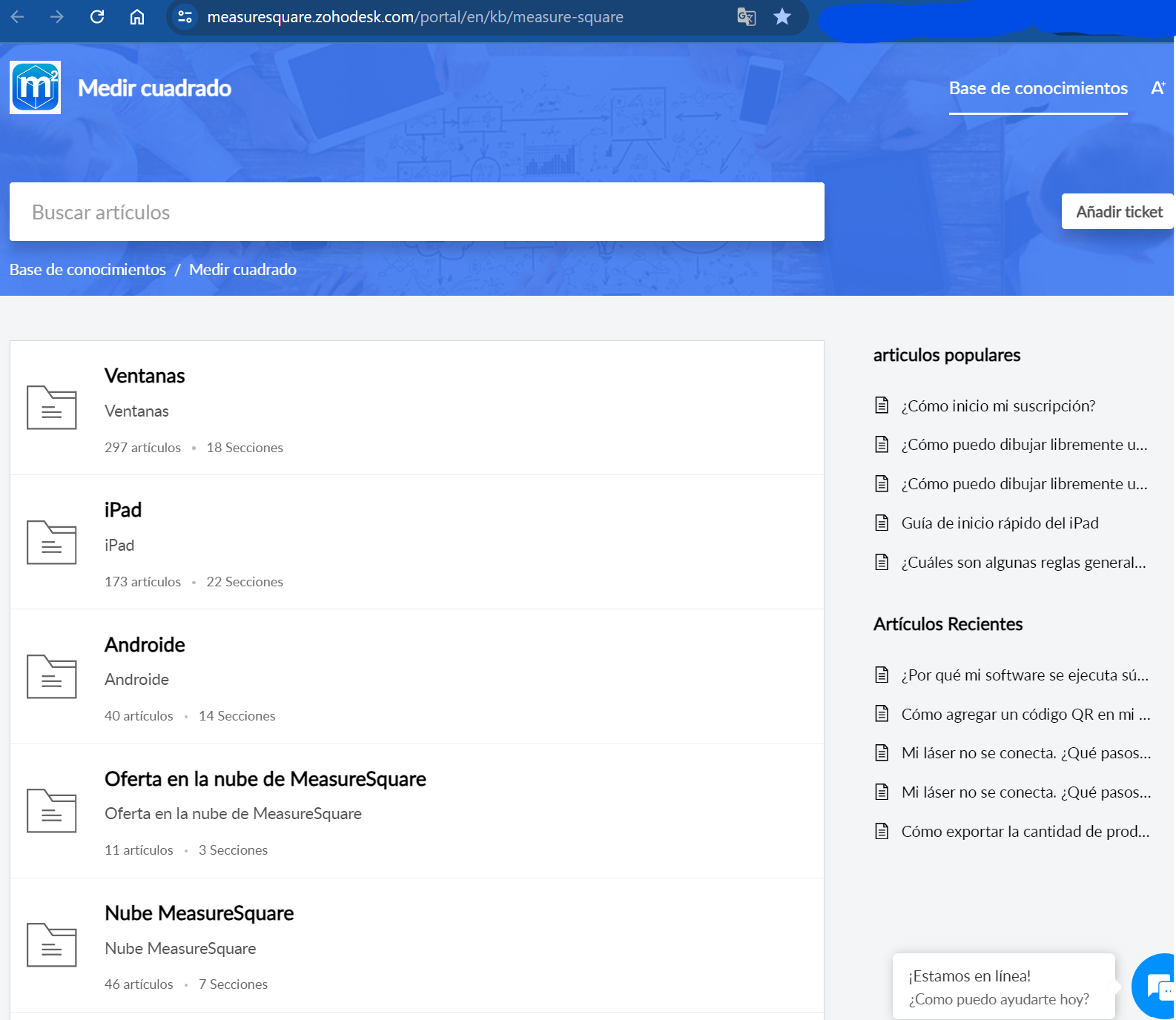
Task: Open the iPad category heading
Action: [123, 510]
